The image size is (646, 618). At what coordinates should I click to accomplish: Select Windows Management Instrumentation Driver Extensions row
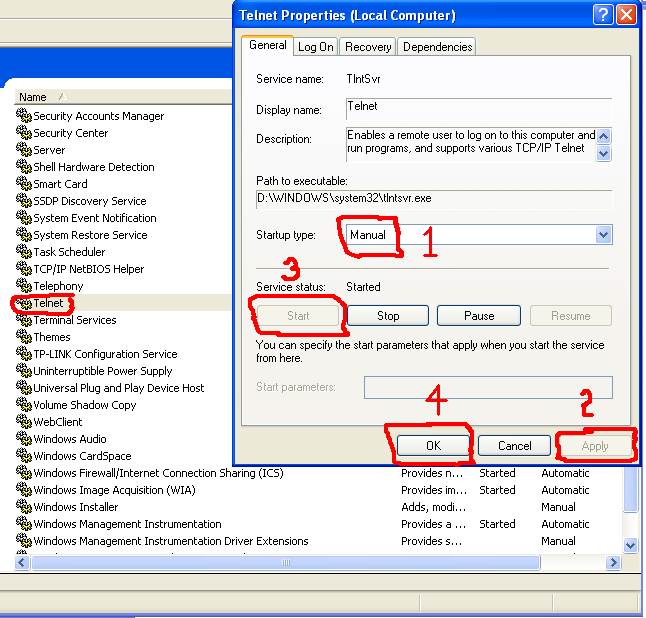coord(317,541)
